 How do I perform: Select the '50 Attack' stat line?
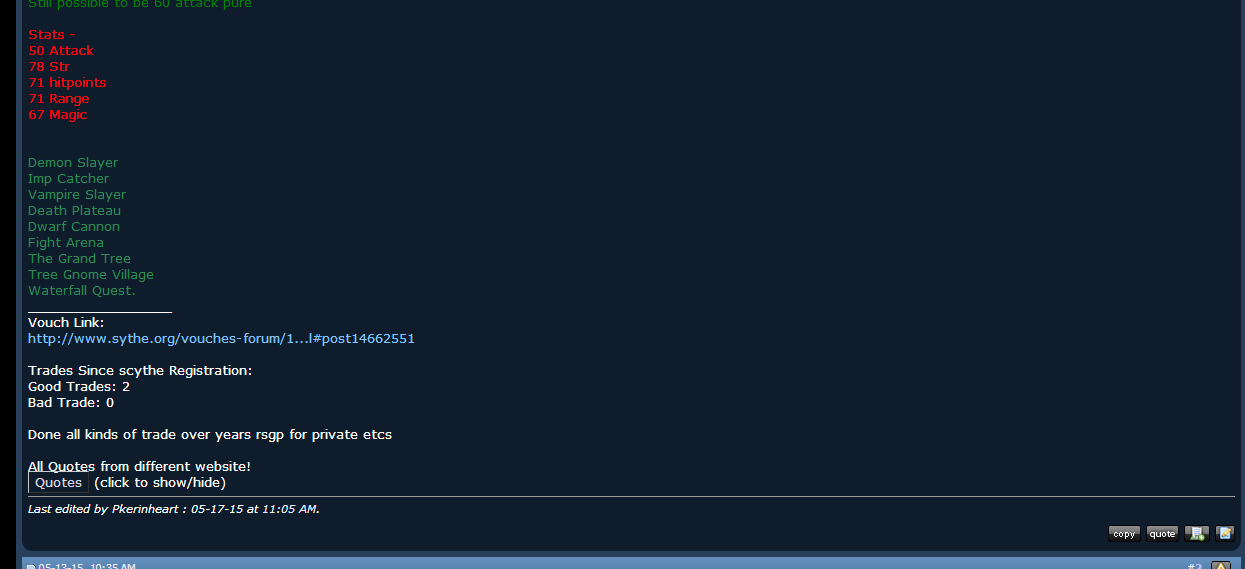(x=61, y=51)
